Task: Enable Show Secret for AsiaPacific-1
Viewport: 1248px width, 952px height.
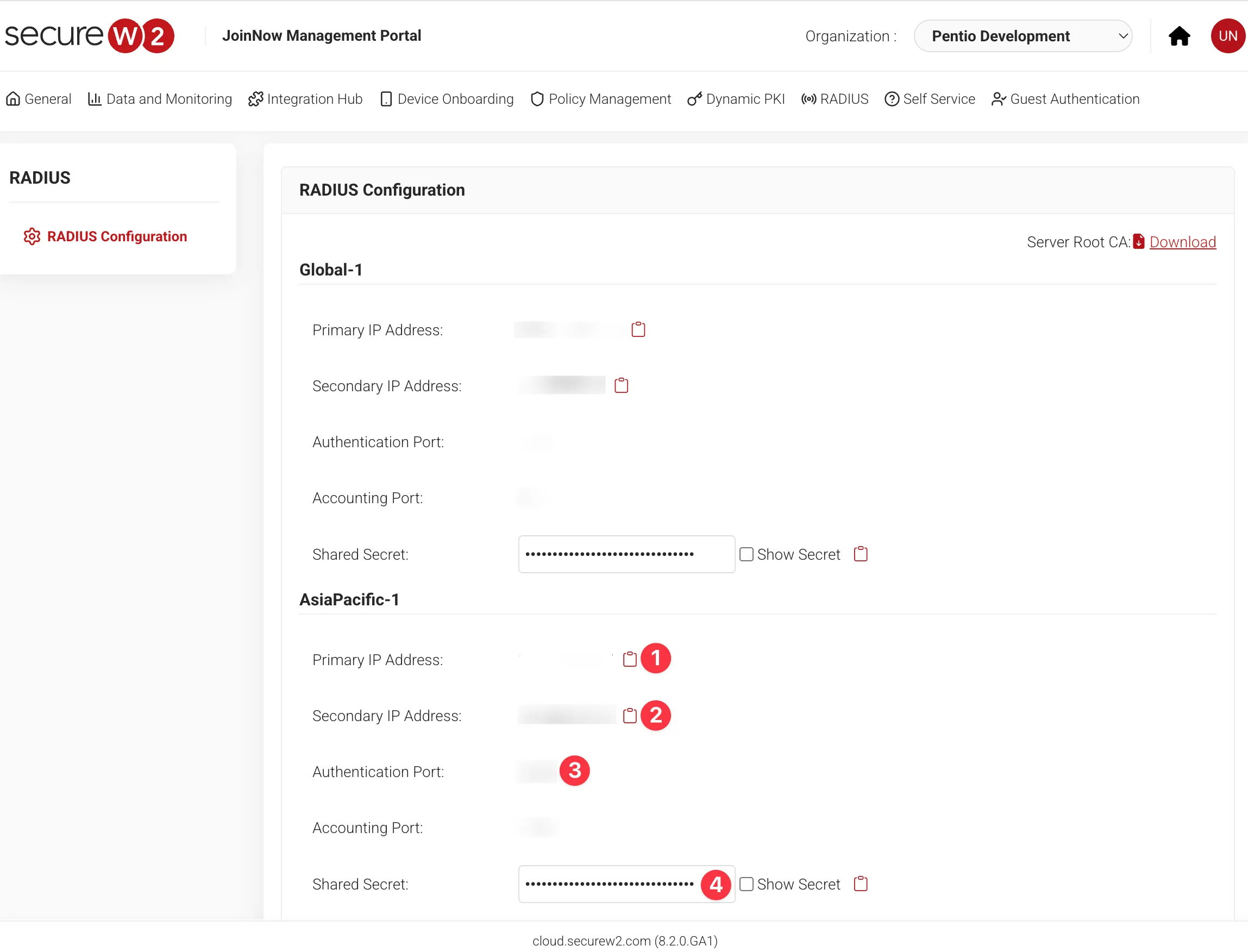Action: (x=746, y=884)
